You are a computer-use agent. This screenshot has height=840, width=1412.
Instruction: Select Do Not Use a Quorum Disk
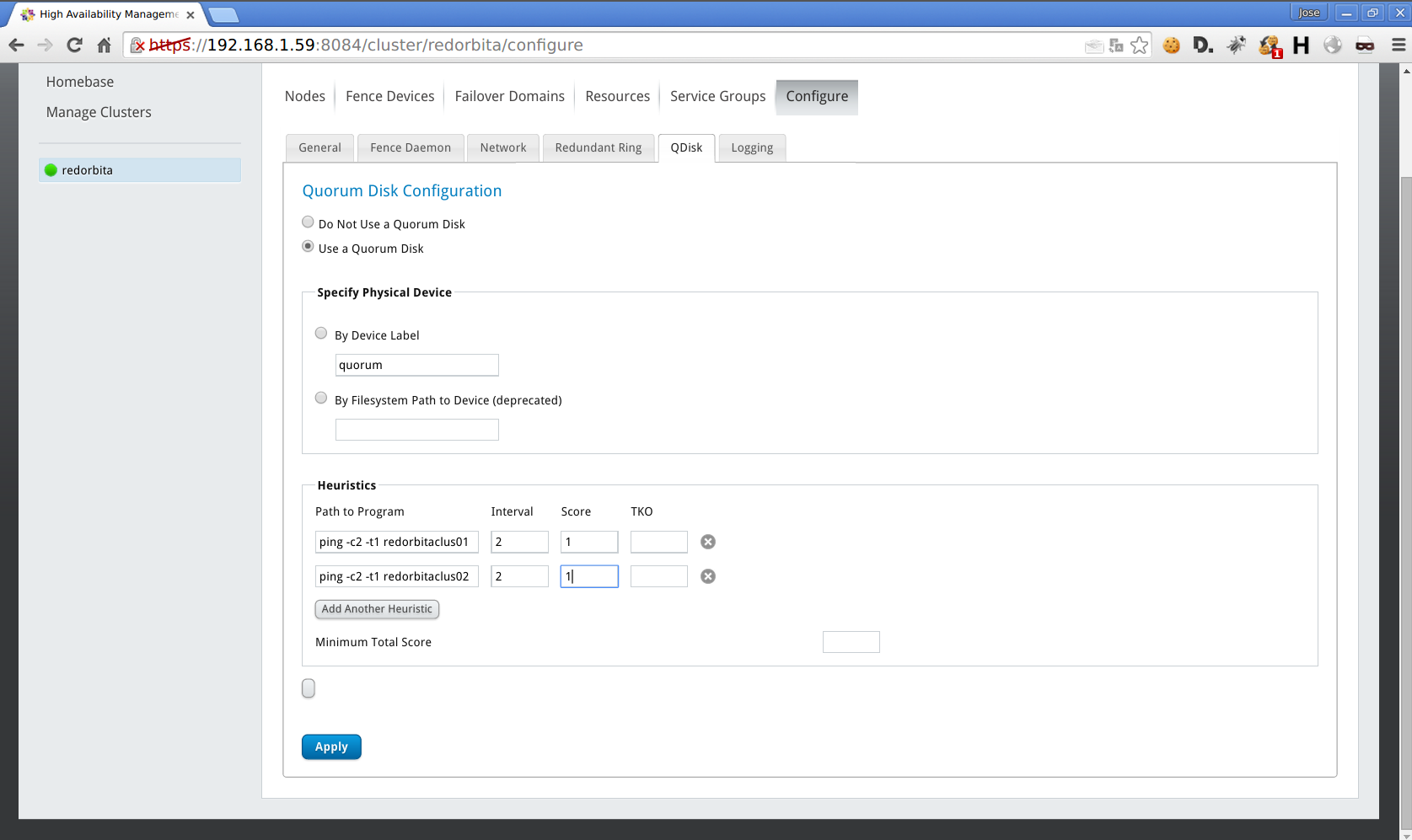click(x=309, y=222)
